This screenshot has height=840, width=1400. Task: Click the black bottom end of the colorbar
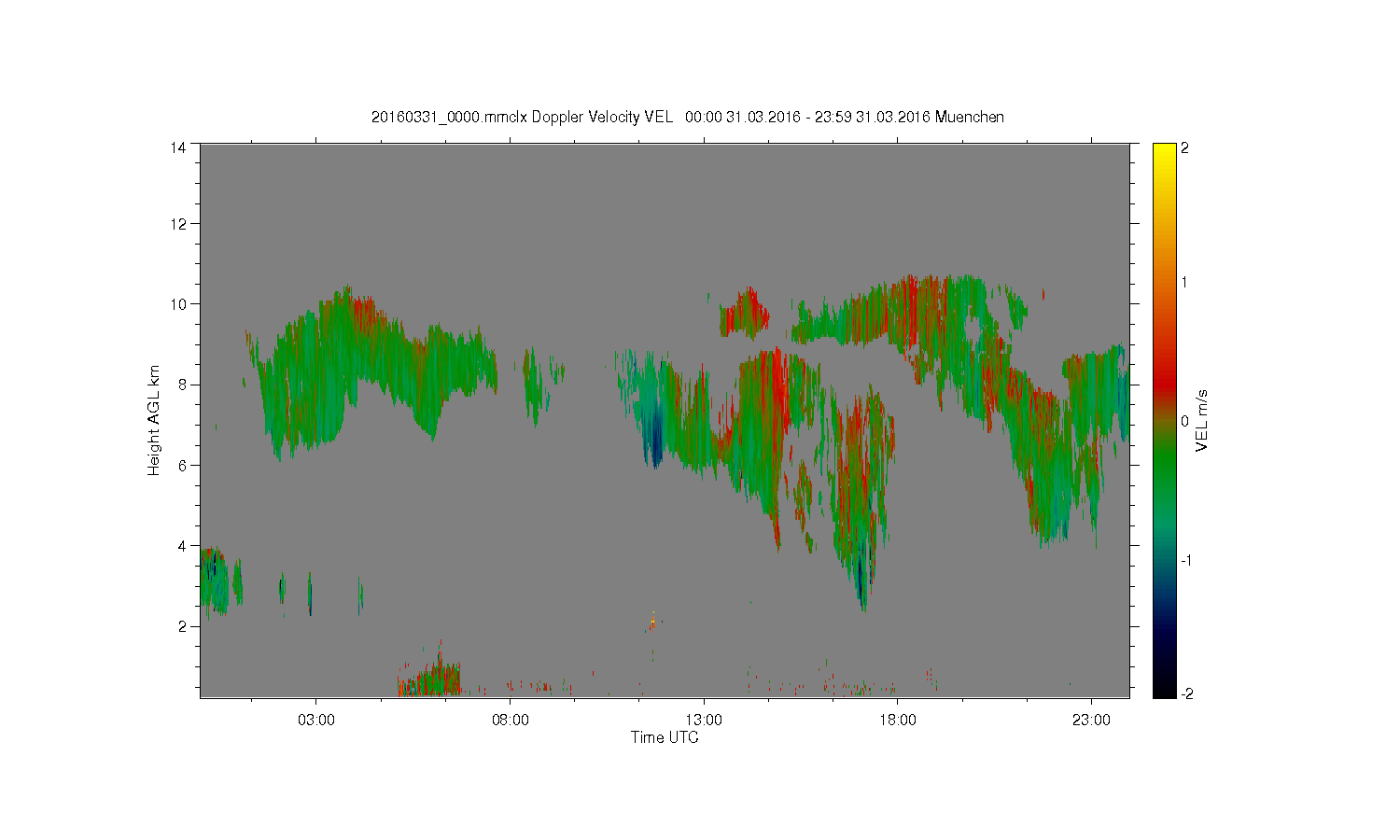1164,691
